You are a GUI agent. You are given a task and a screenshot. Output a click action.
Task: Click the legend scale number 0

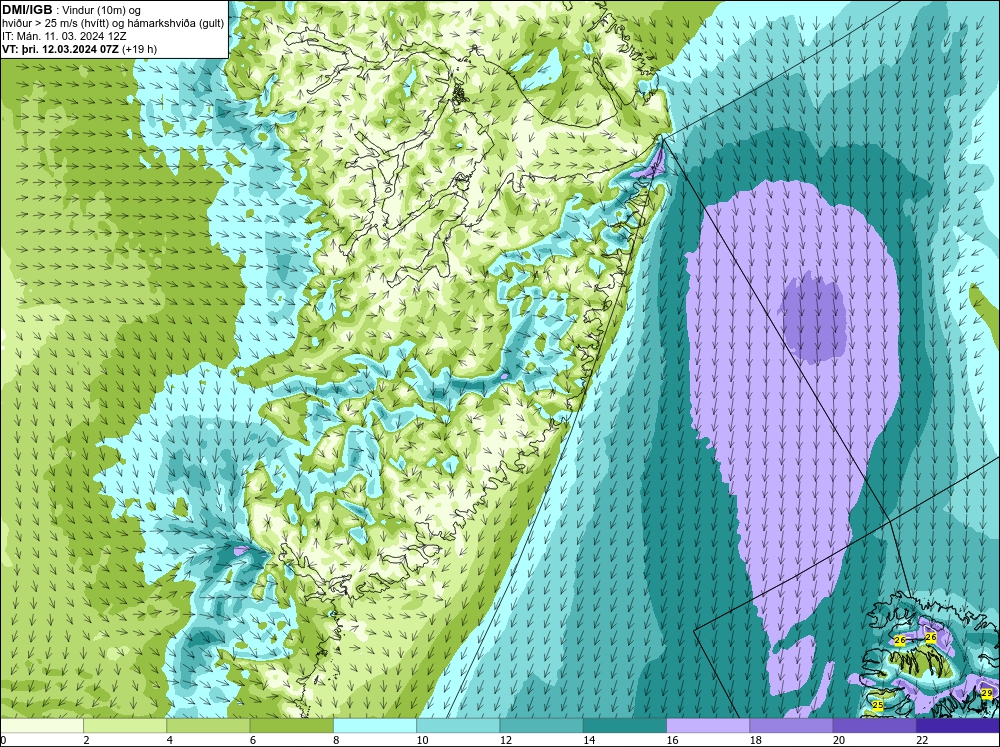tap(3, 740)
